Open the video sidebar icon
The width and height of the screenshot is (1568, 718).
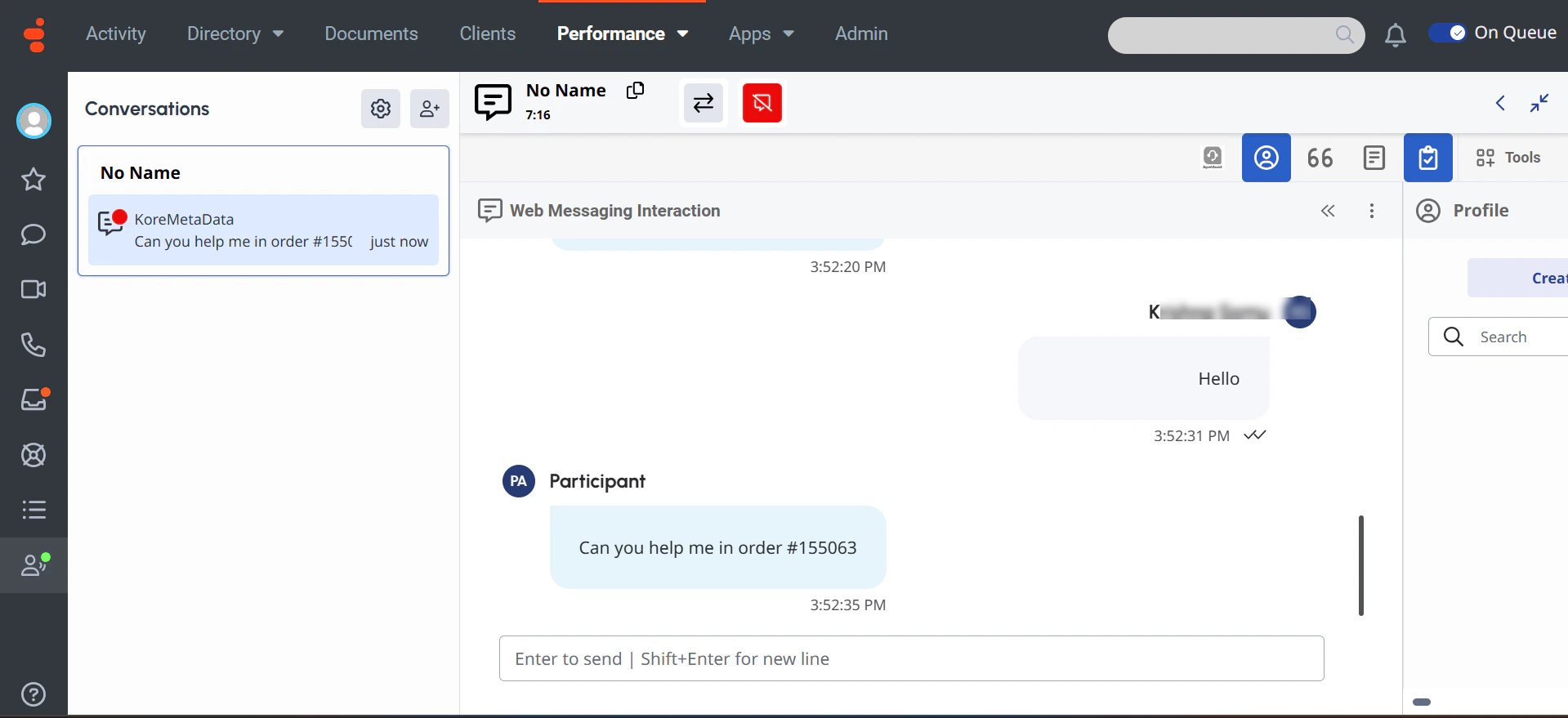34,289
